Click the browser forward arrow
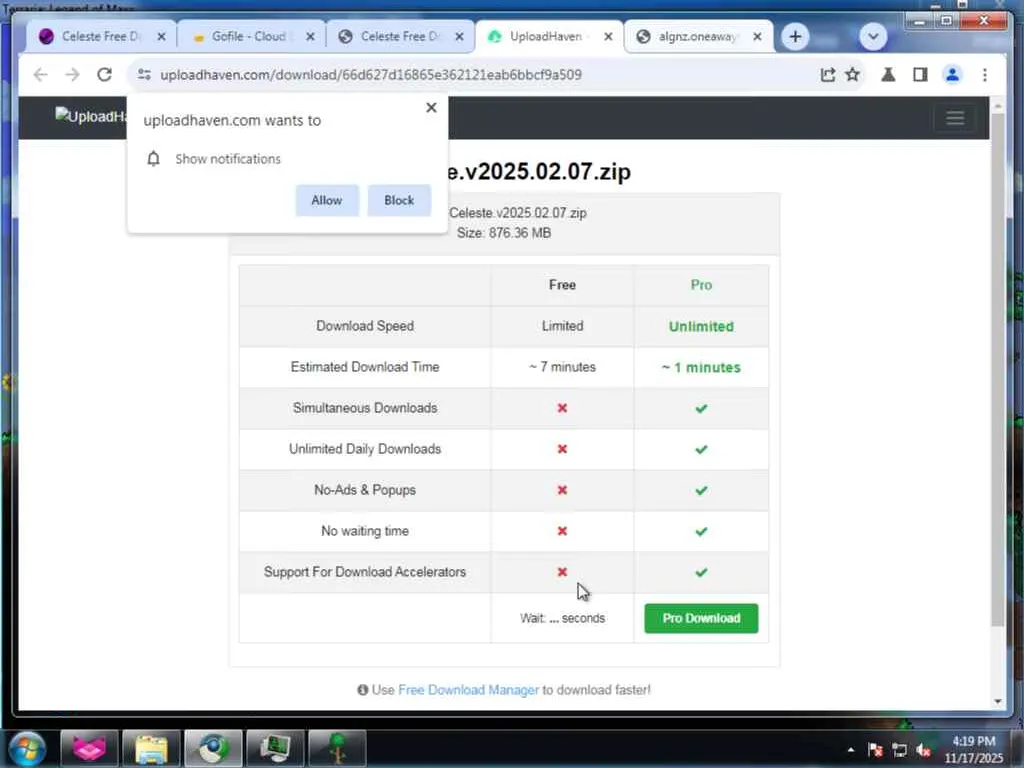Screen dimensions: 1024x768 (x=72, y=74)
